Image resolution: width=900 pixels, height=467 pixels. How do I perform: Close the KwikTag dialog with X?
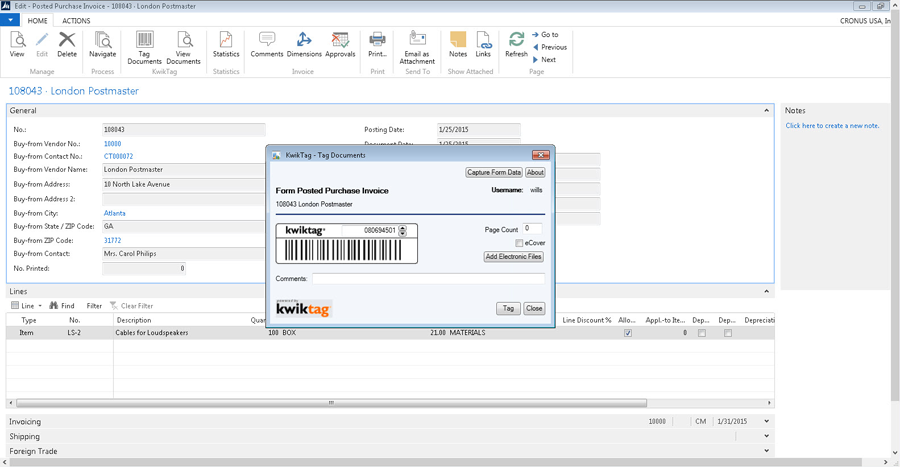(x=541, y=155)
